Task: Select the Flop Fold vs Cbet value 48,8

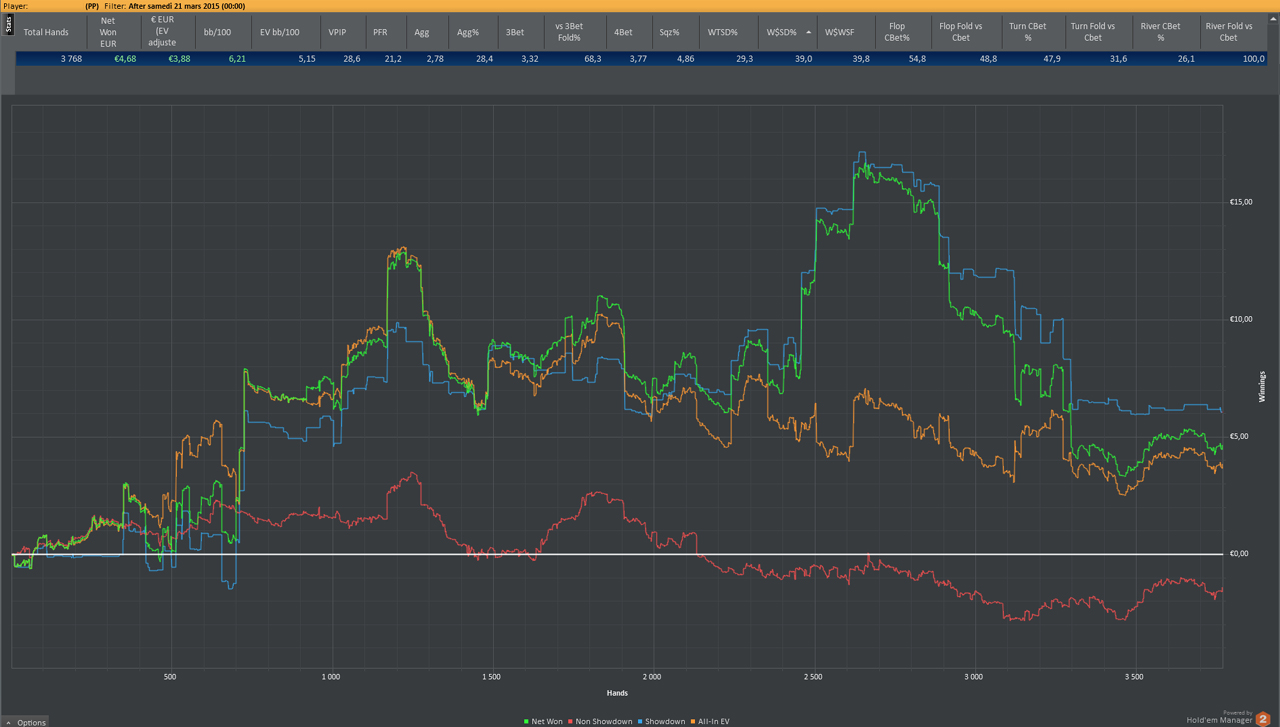Action: (988, 59)
